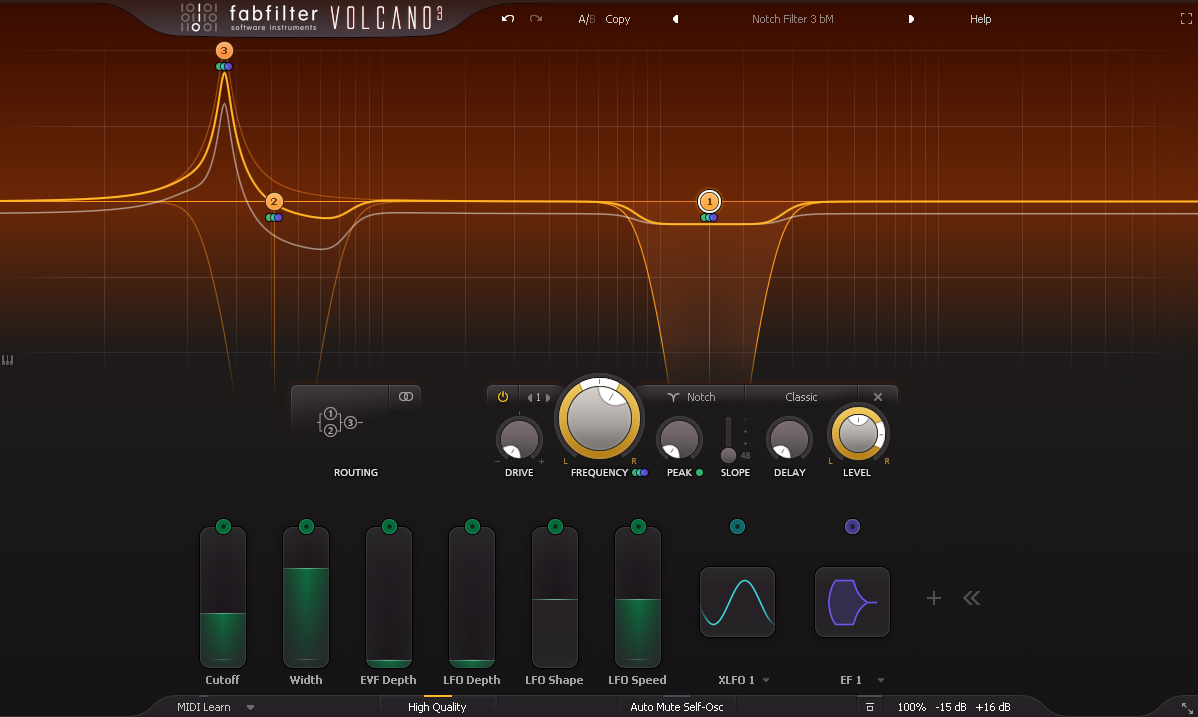Click the redo arrow icon

(536, 18)
